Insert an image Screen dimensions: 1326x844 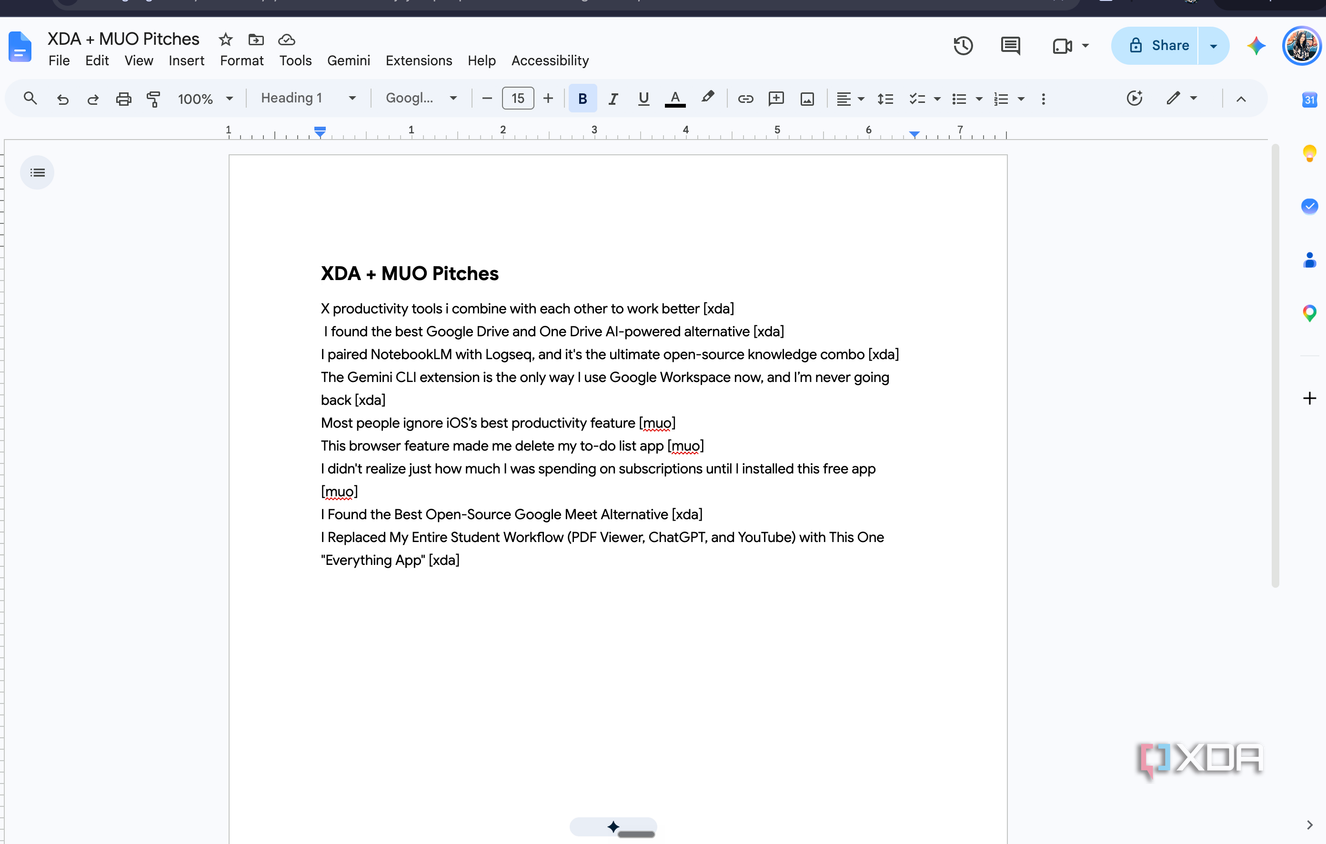coord(807,99)
